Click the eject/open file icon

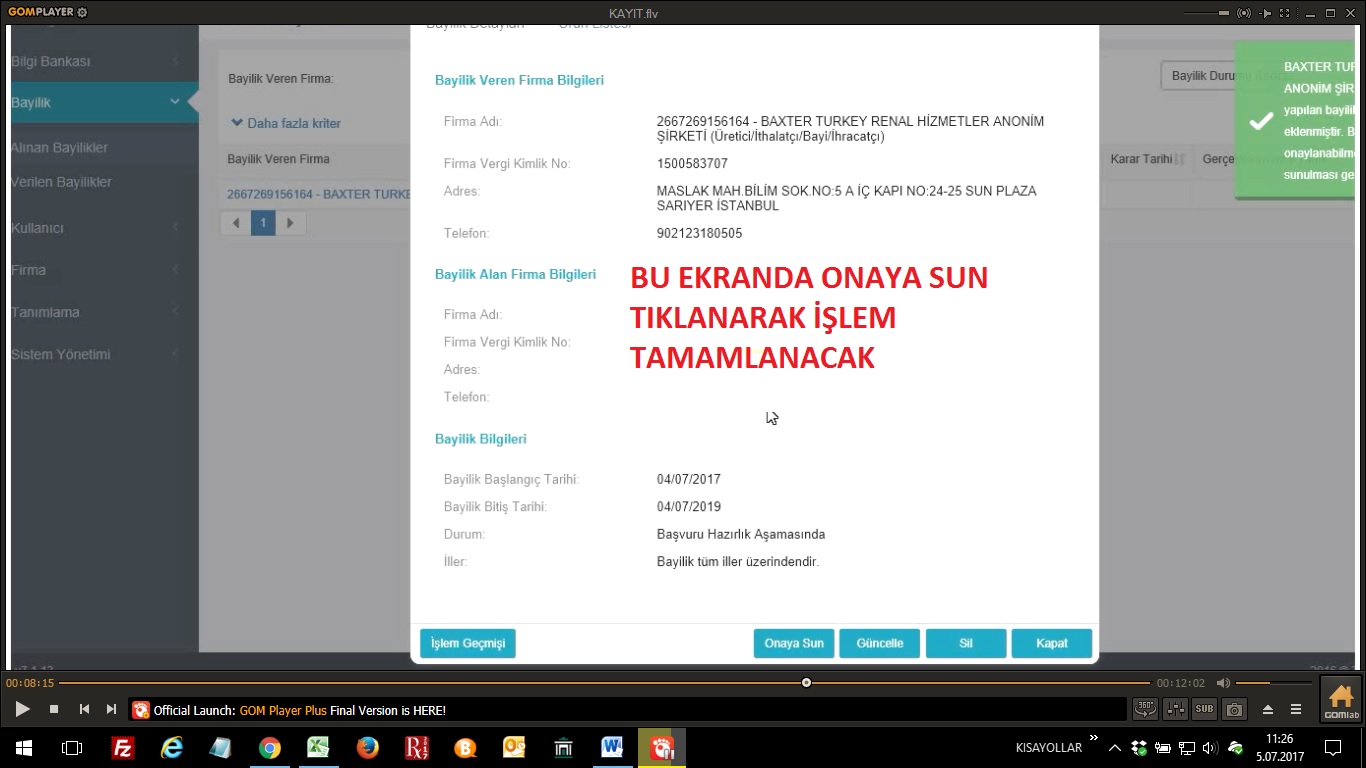tap(1268, 709)
